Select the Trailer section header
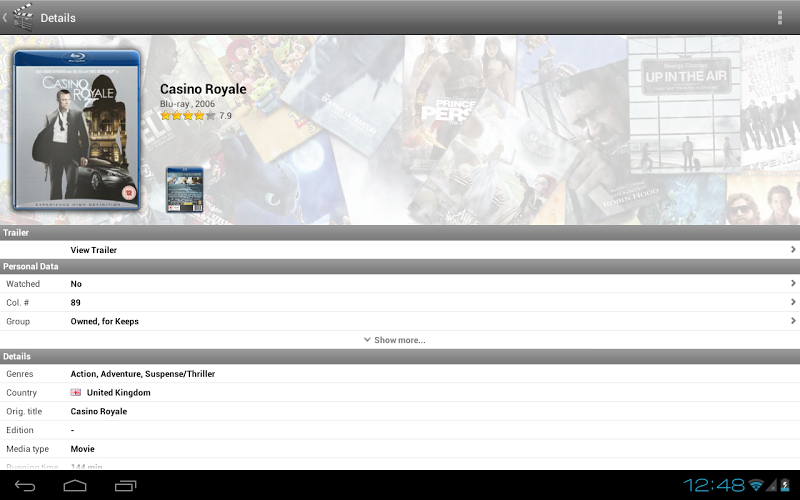This screenshot has width=800, height=500. (x=400, y=233)
